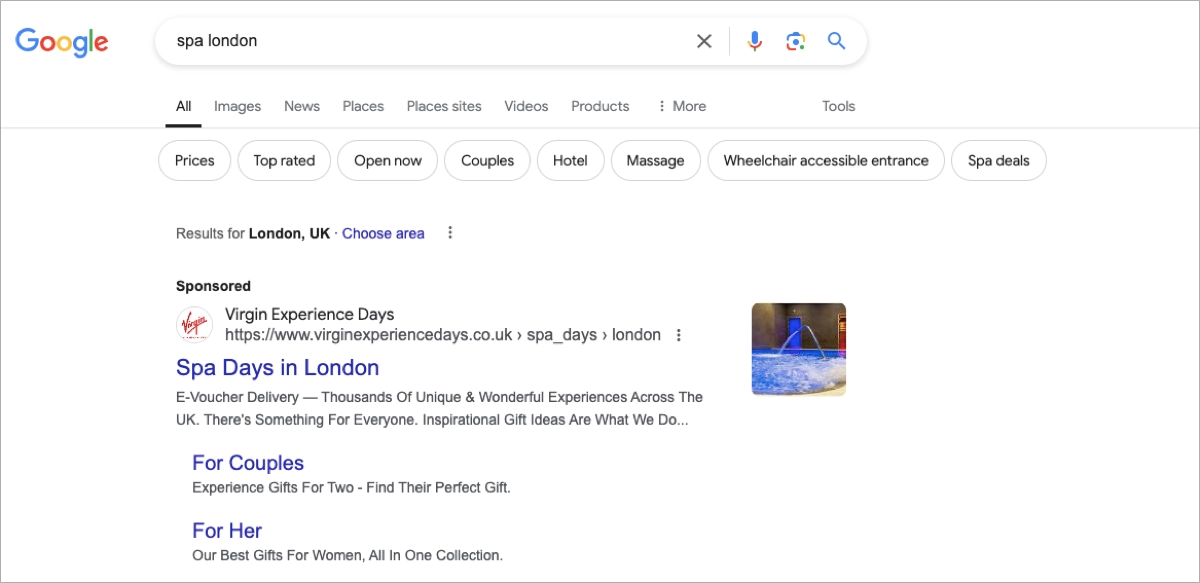Open the three-dot menu beside Choose area

tap(449, 232)
